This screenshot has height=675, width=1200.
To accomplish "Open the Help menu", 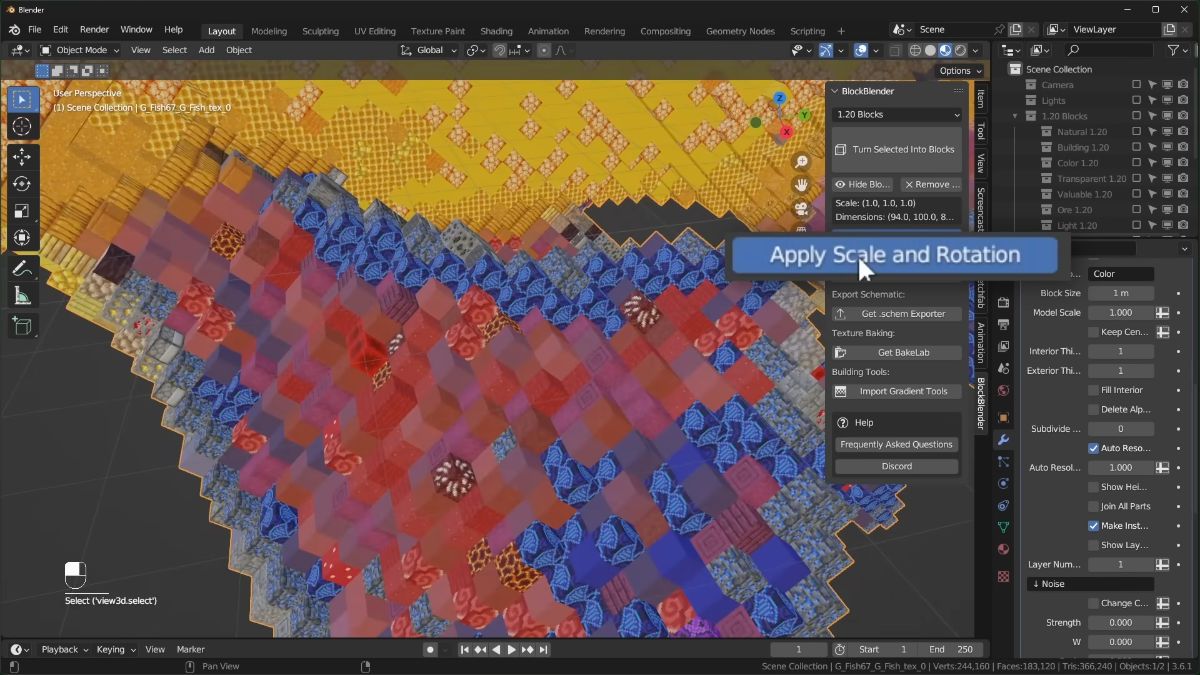I will point(173,29).
